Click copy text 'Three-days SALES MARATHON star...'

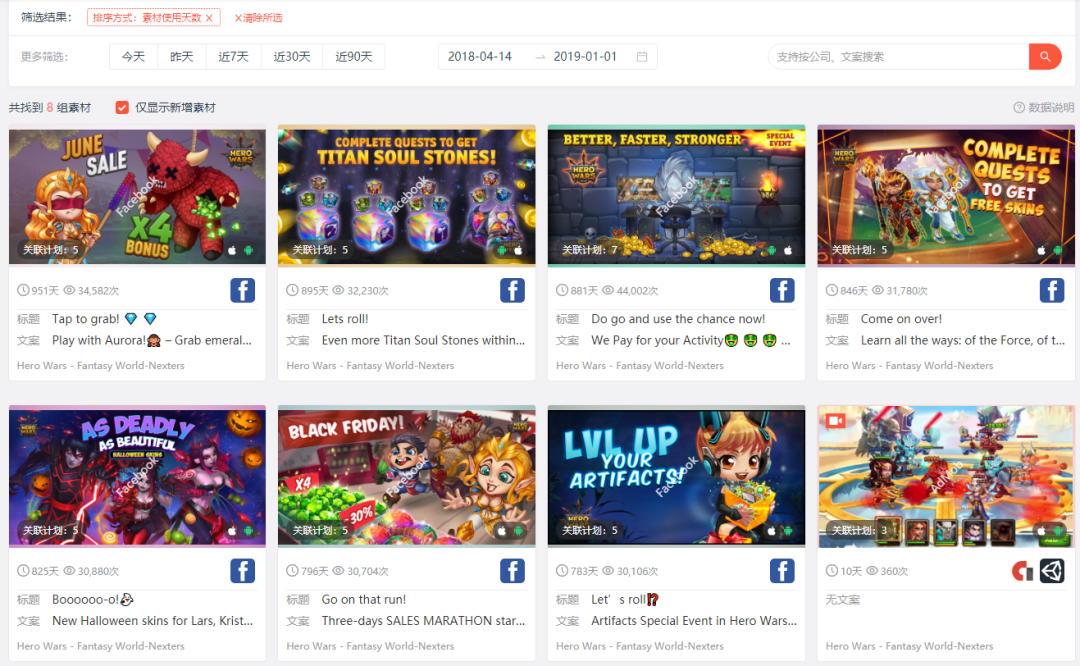click(423, 621)
